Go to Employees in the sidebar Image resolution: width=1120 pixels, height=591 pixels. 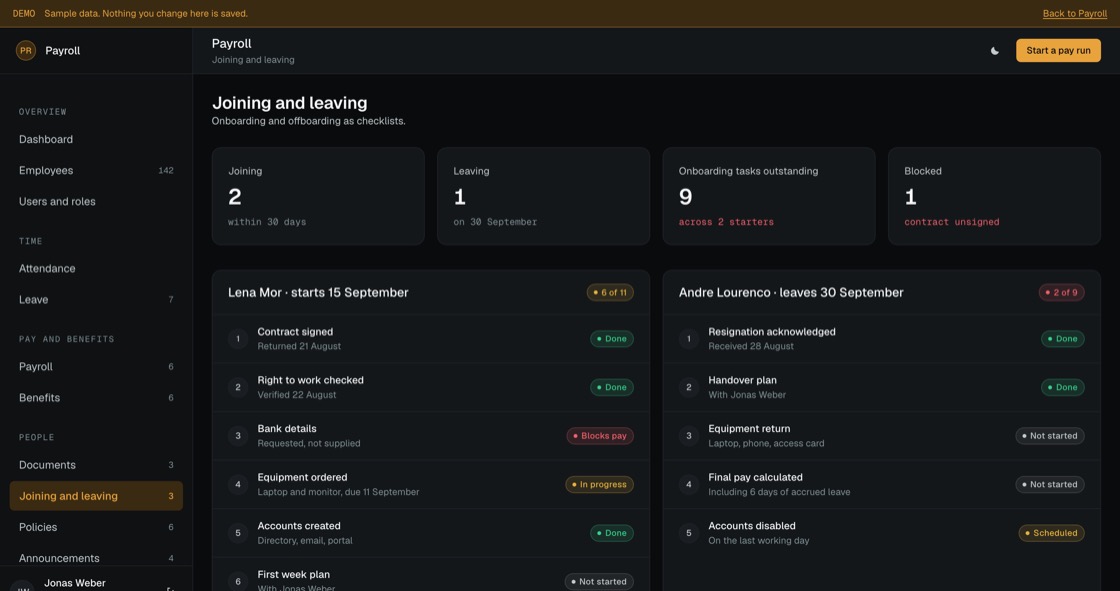(96, 170)
